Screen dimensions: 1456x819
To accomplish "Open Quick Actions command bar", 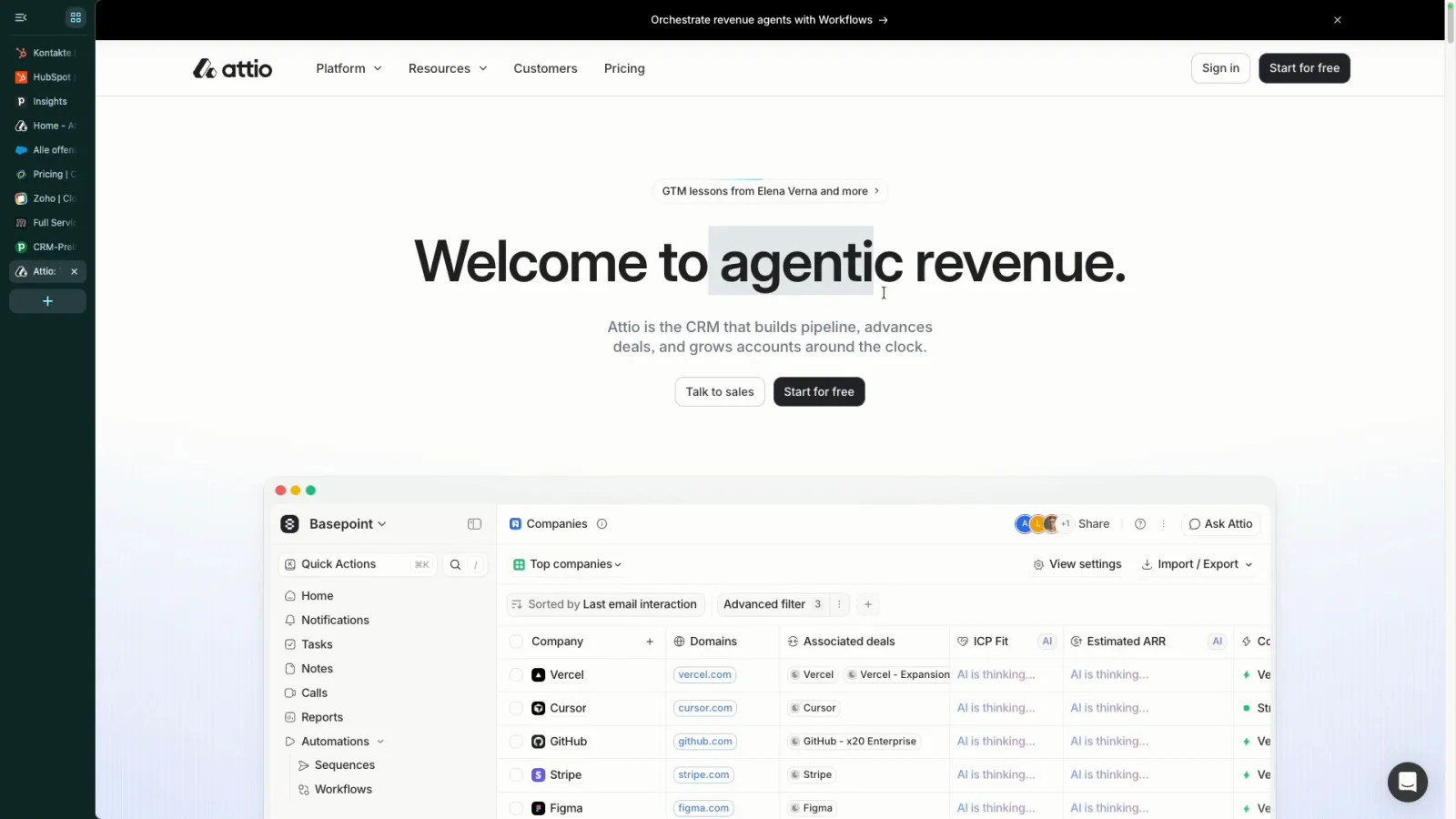I will point(357,564).
